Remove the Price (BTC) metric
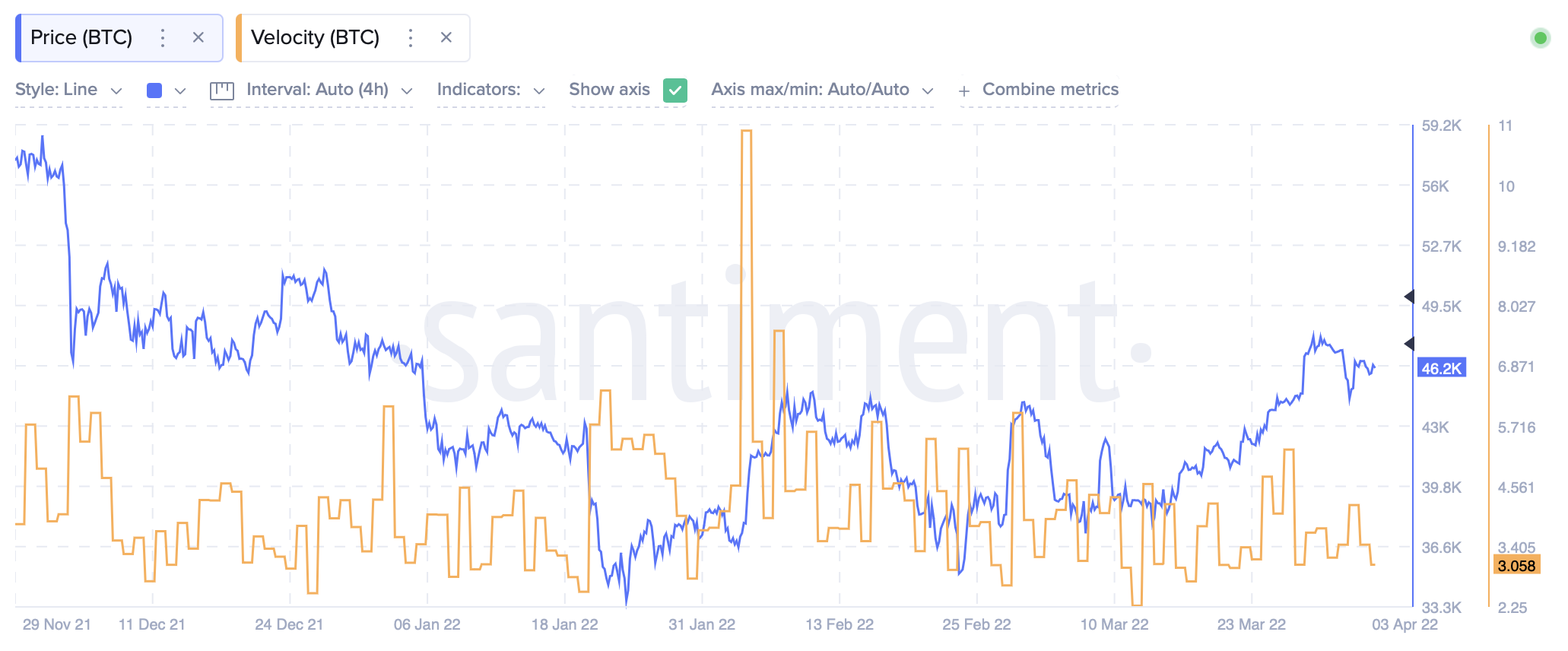Screen dimensions: 1568x651 click(199, 37)
